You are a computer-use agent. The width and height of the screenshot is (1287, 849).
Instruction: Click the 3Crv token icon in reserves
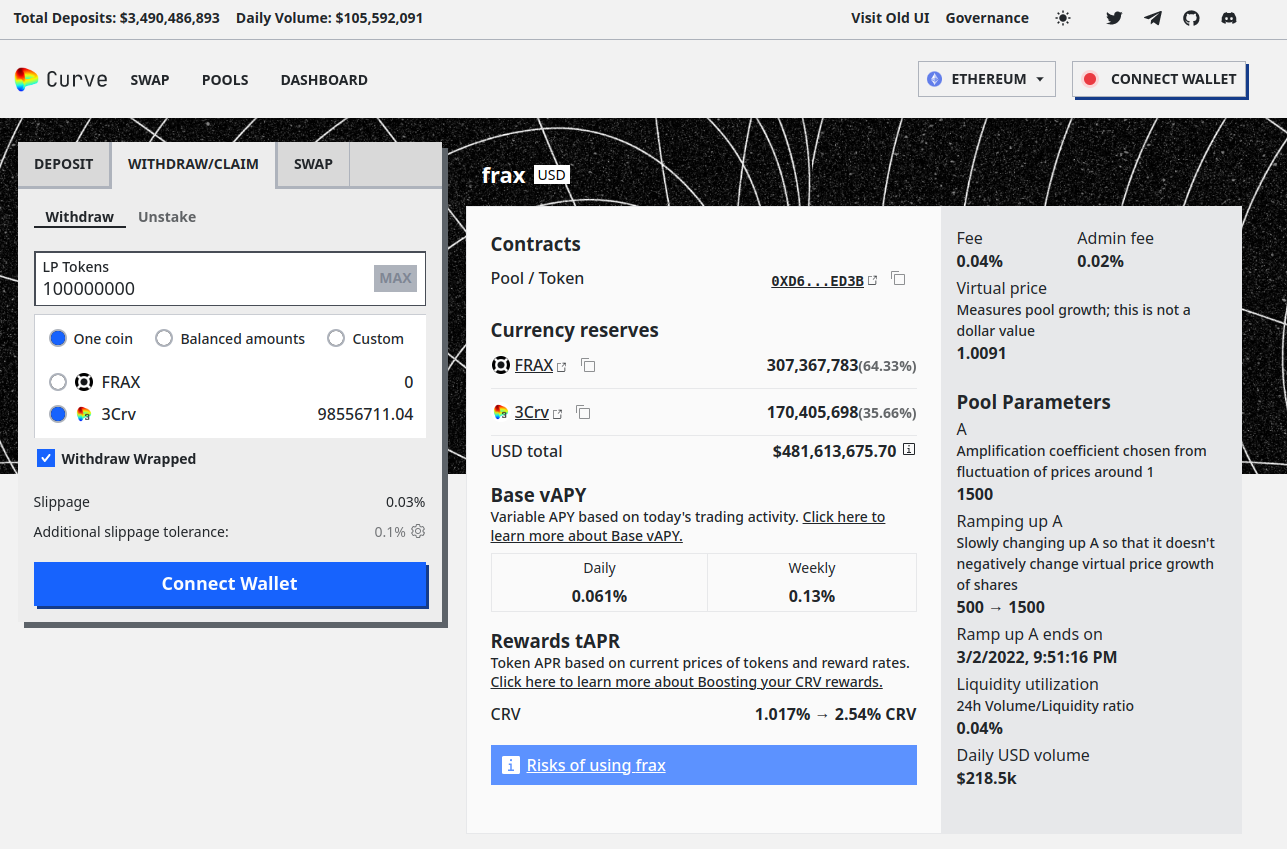[500, 412]
